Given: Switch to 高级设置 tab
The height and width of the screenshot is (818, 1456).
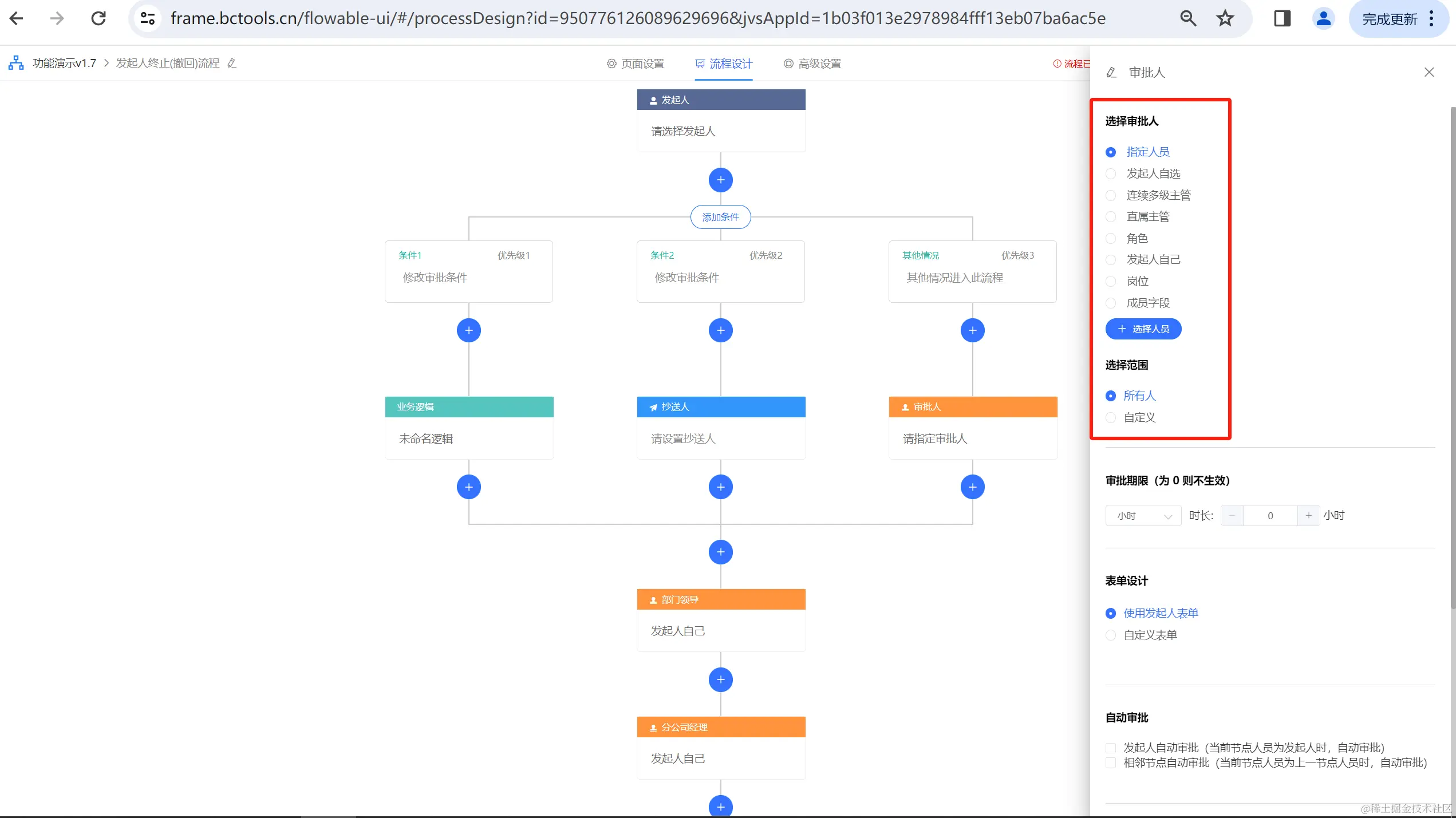Looking at the screenshot, I should (x=812, y=64).
